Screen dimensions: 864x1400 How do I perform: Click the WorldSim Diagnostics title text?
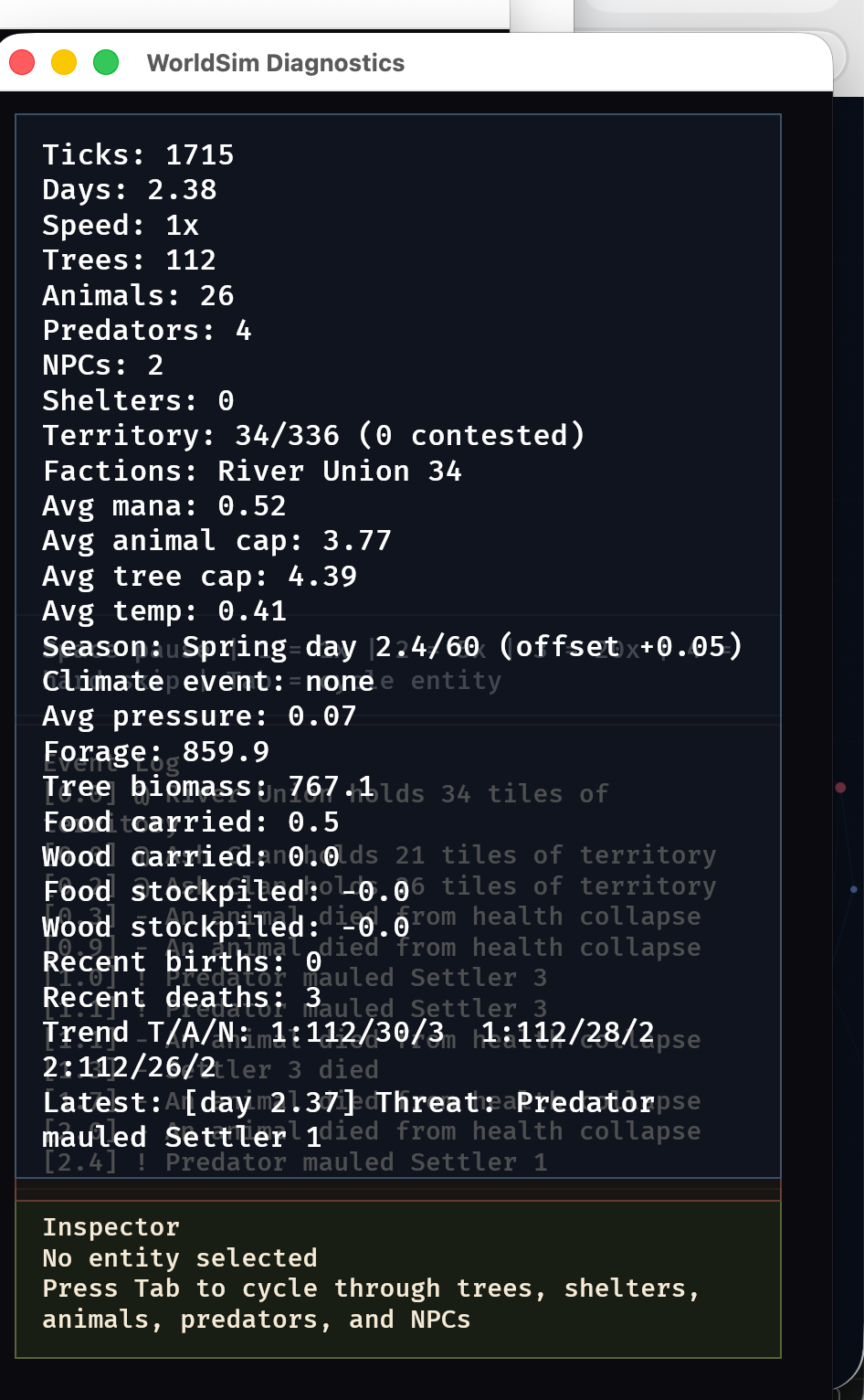(x=275, y=63)
